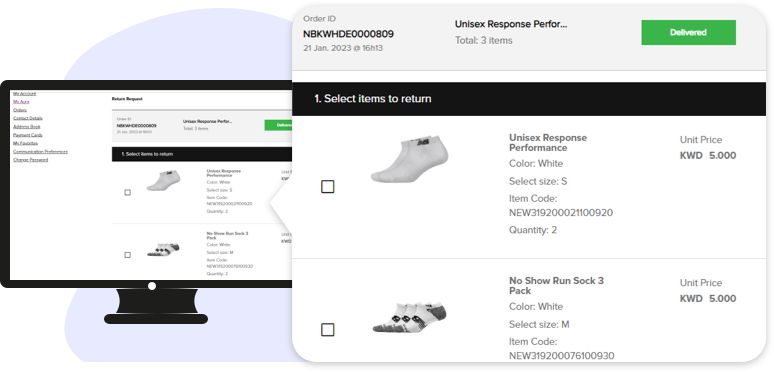The width and height of the screenshot is (774, 372).
Task: Click small white sock thumbnail on monitor
Action: (163, 181)
